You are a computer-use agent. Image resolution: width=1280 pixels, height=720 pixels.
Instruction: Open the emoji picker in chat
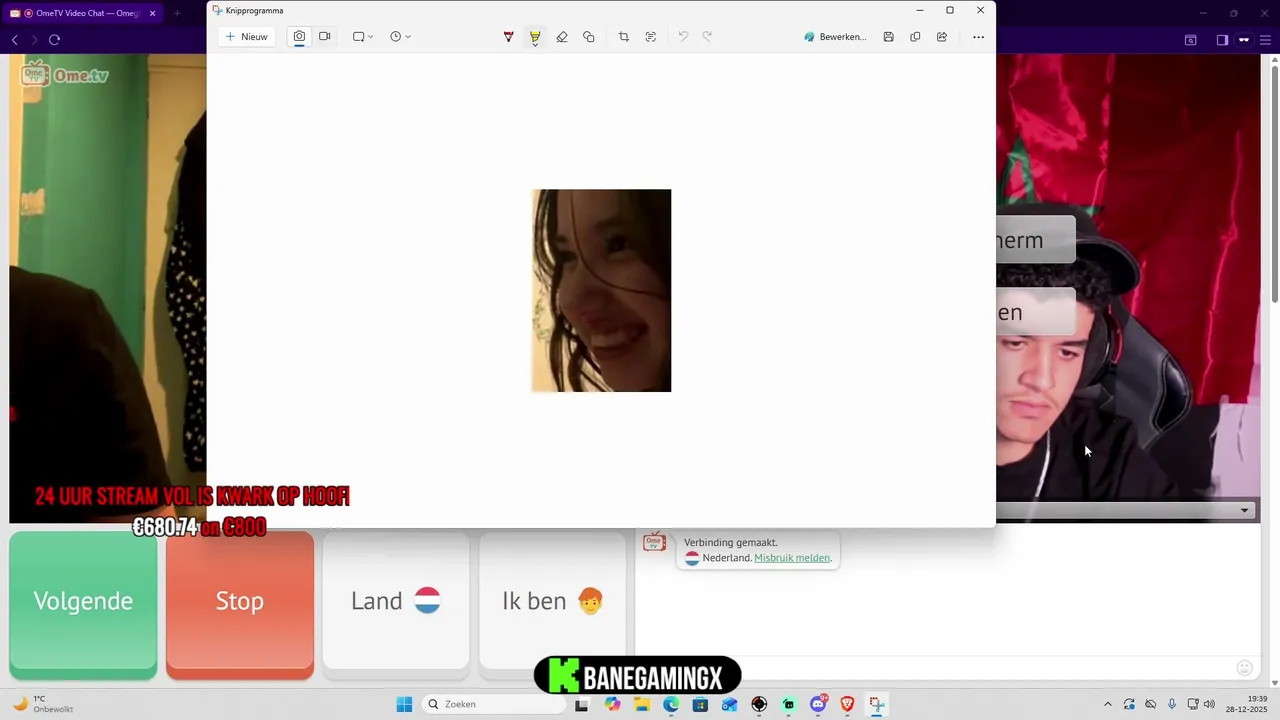pos(1245,668)
